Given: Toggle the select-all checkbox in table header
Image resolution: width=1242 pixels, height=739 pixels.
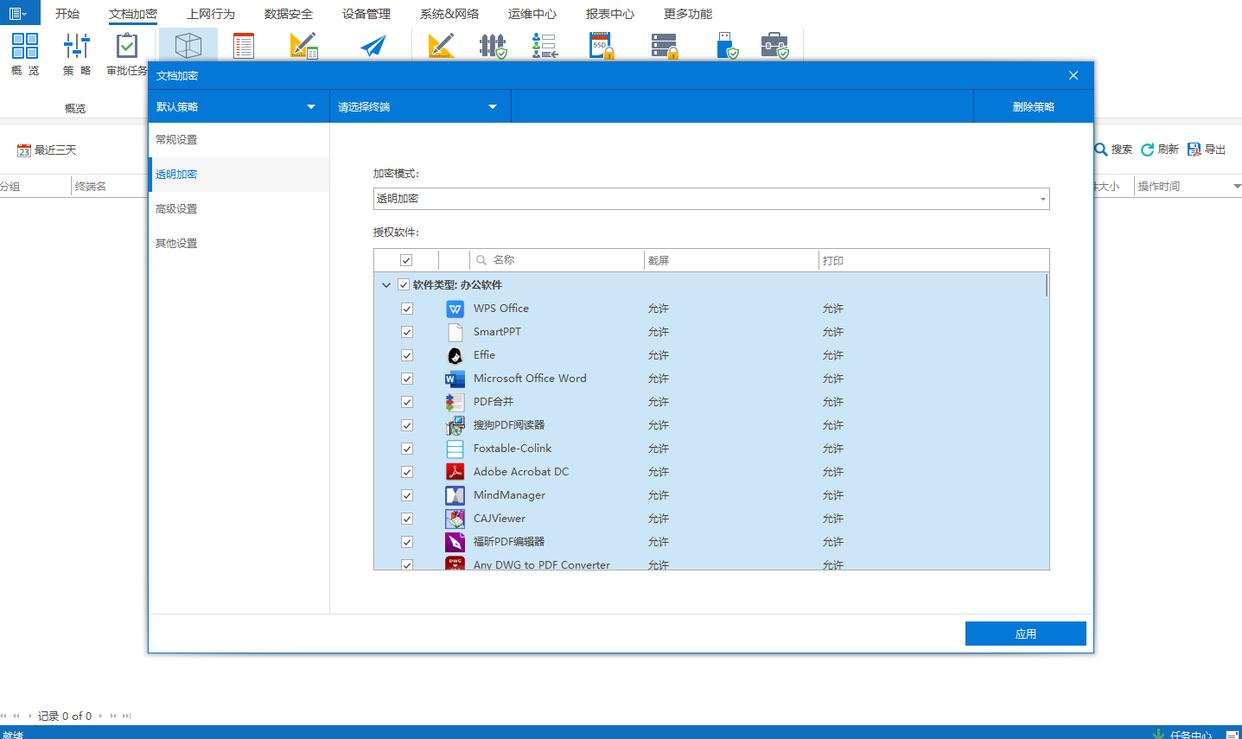Looking at the screenshot, I should (x=406, y=260).
